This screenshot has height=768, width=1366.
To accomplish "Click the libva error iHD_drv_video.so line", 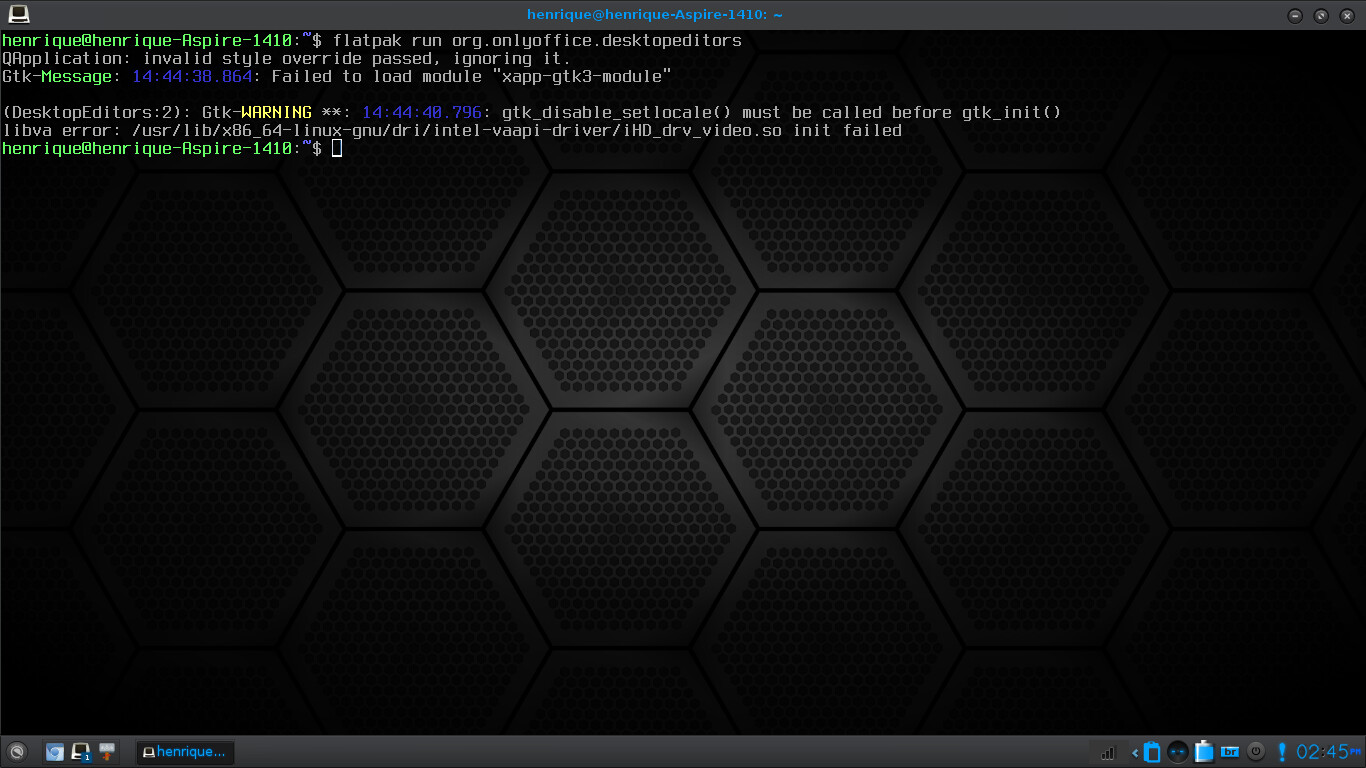I will pos(452,131).
